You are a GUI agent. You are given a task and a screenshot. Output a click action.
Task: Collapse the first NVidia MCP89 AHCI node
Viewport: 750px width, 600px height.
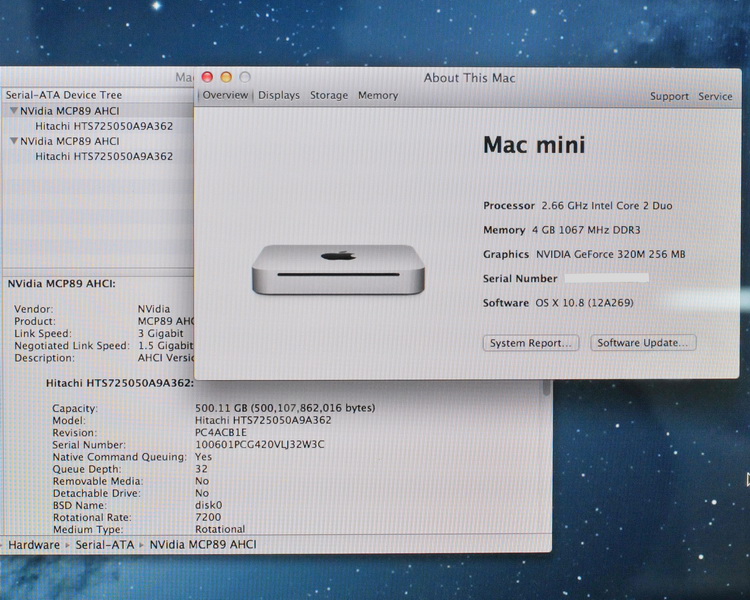click(14, 111)
